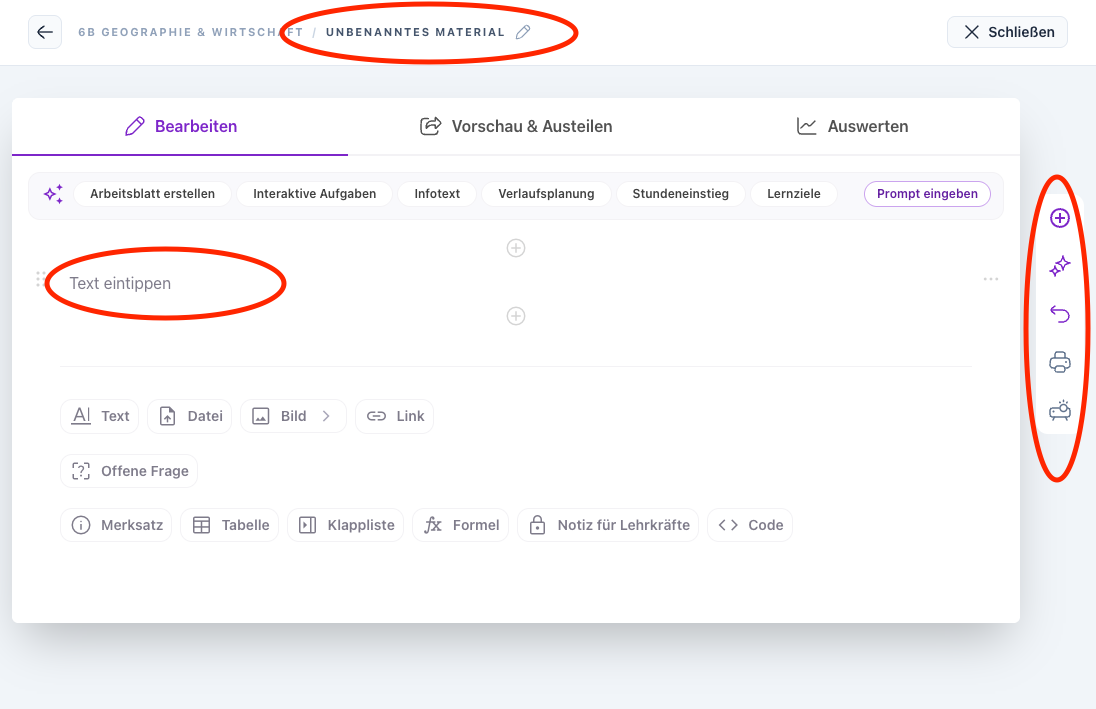Click the Prompt eingeben button
The height and width of the screenshot is (709, 1096).
pos(927,194)
